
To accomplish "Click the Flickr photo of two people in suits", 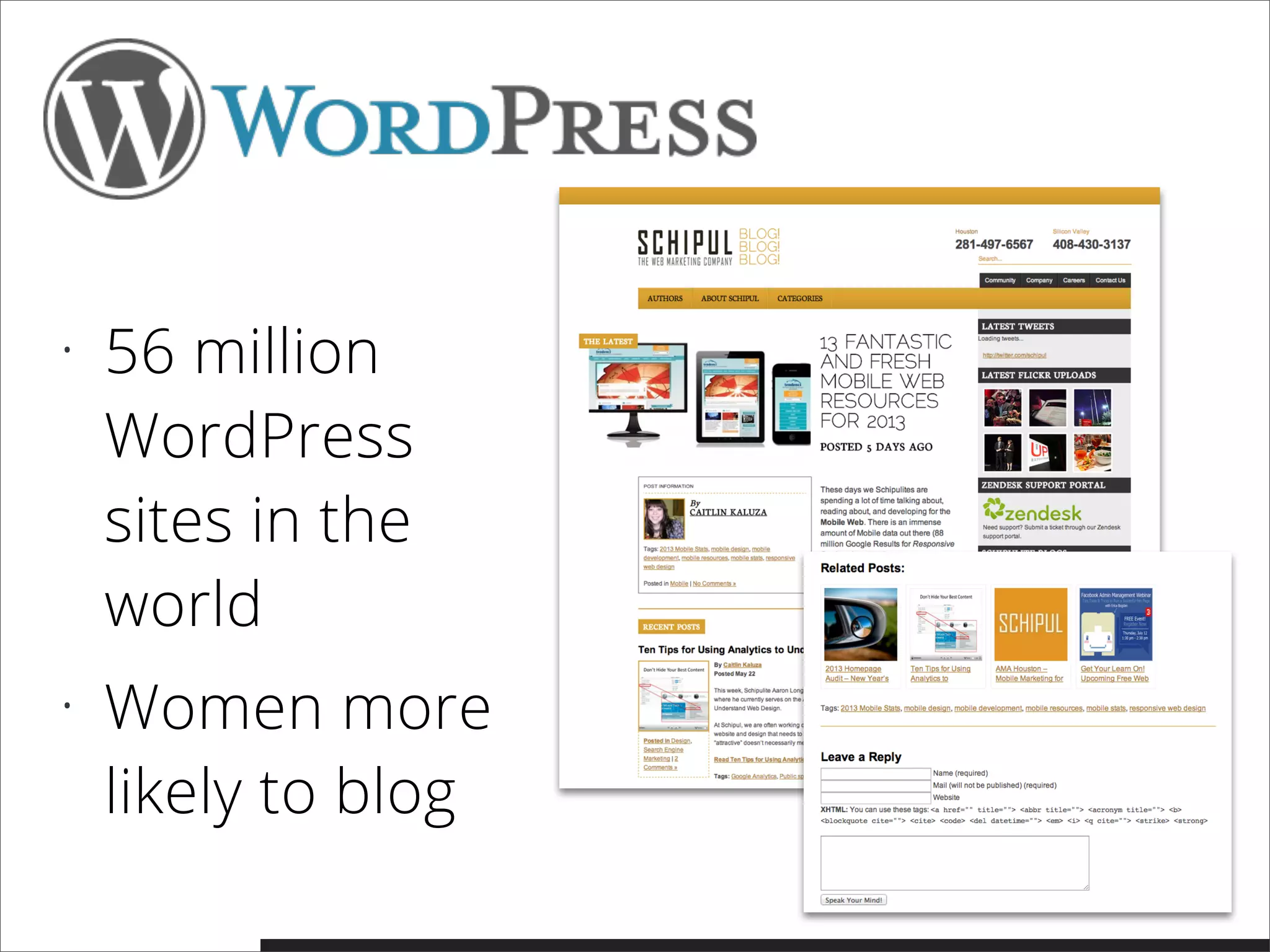I will pos(1002,452).
